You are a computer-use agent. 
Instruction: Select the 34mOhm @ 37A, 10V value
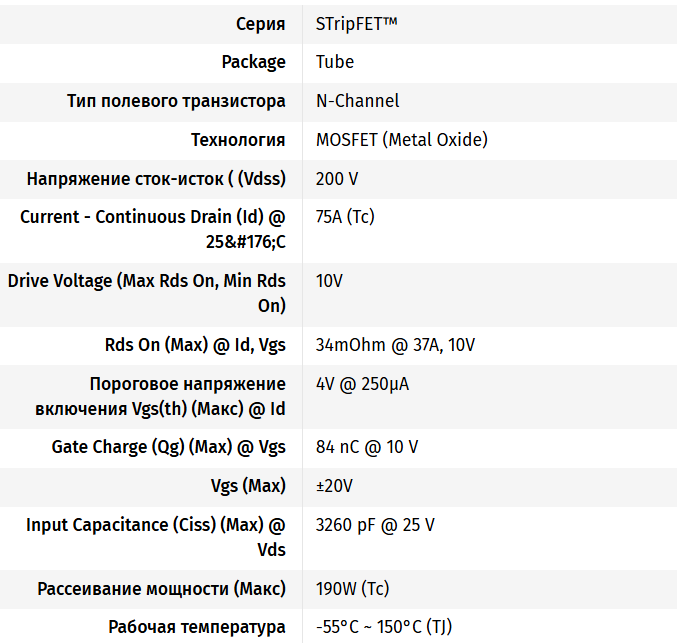point(395,345)
